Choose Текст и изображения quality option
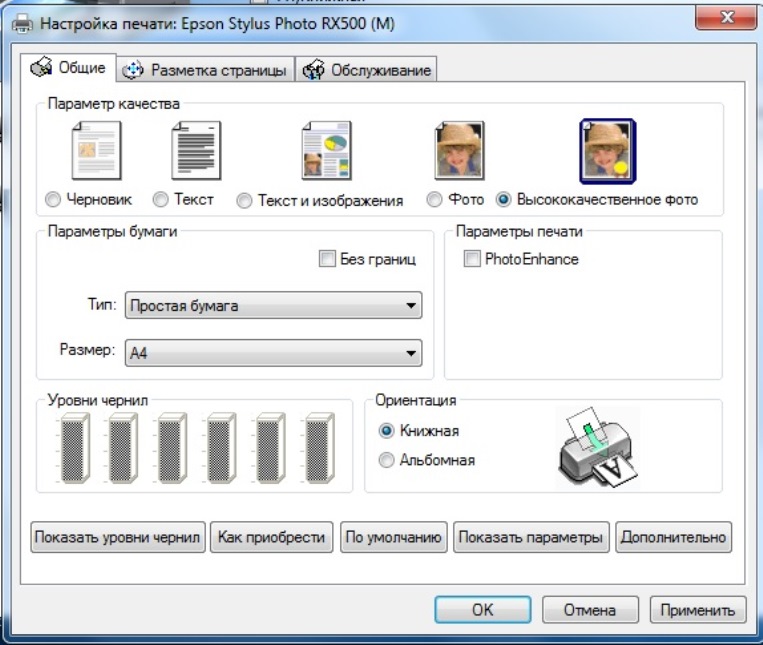 pyautogui.click(x=244, y=200)
